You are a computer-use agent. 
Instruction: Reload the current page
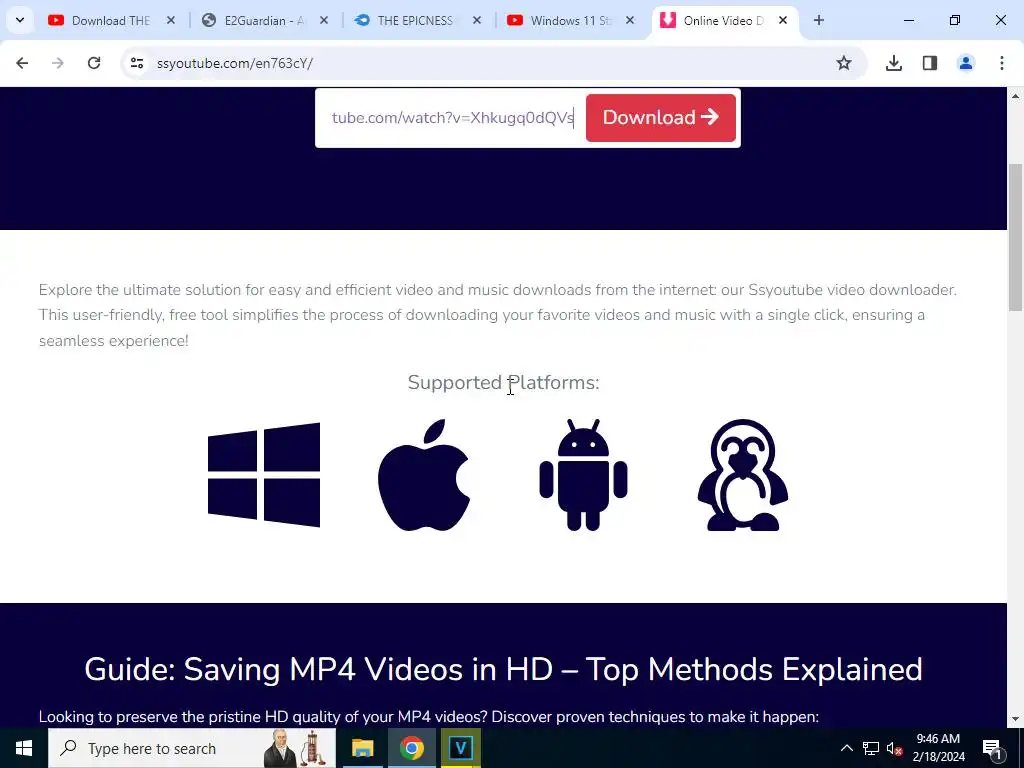(94, 63)
